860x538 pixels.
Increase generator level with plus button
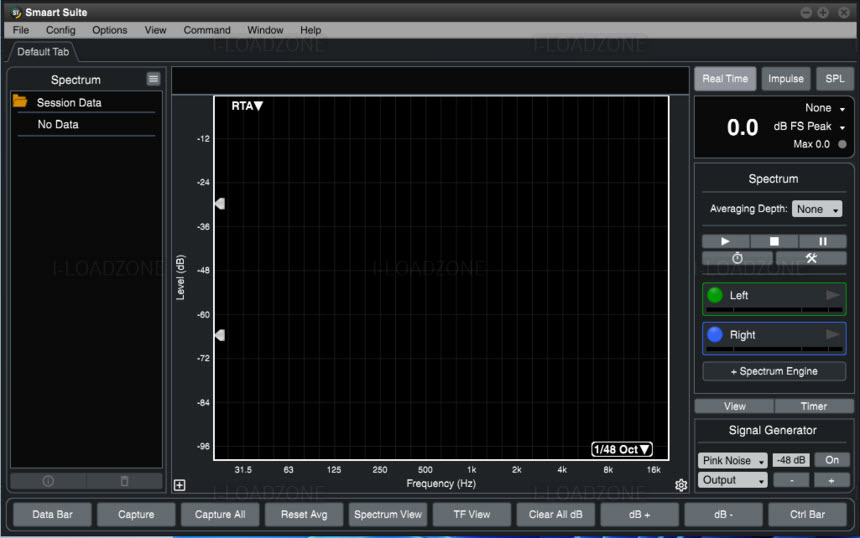pyautogui.click(x=831, y=480)
